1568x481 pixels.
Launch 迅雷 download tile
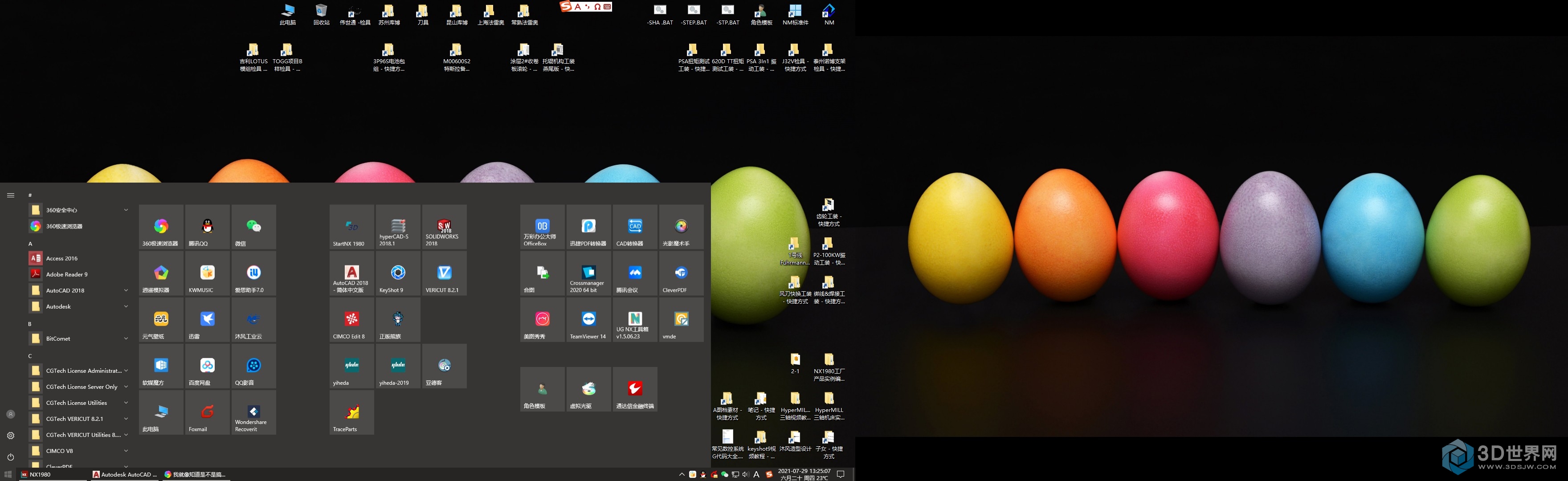point(208,319)
